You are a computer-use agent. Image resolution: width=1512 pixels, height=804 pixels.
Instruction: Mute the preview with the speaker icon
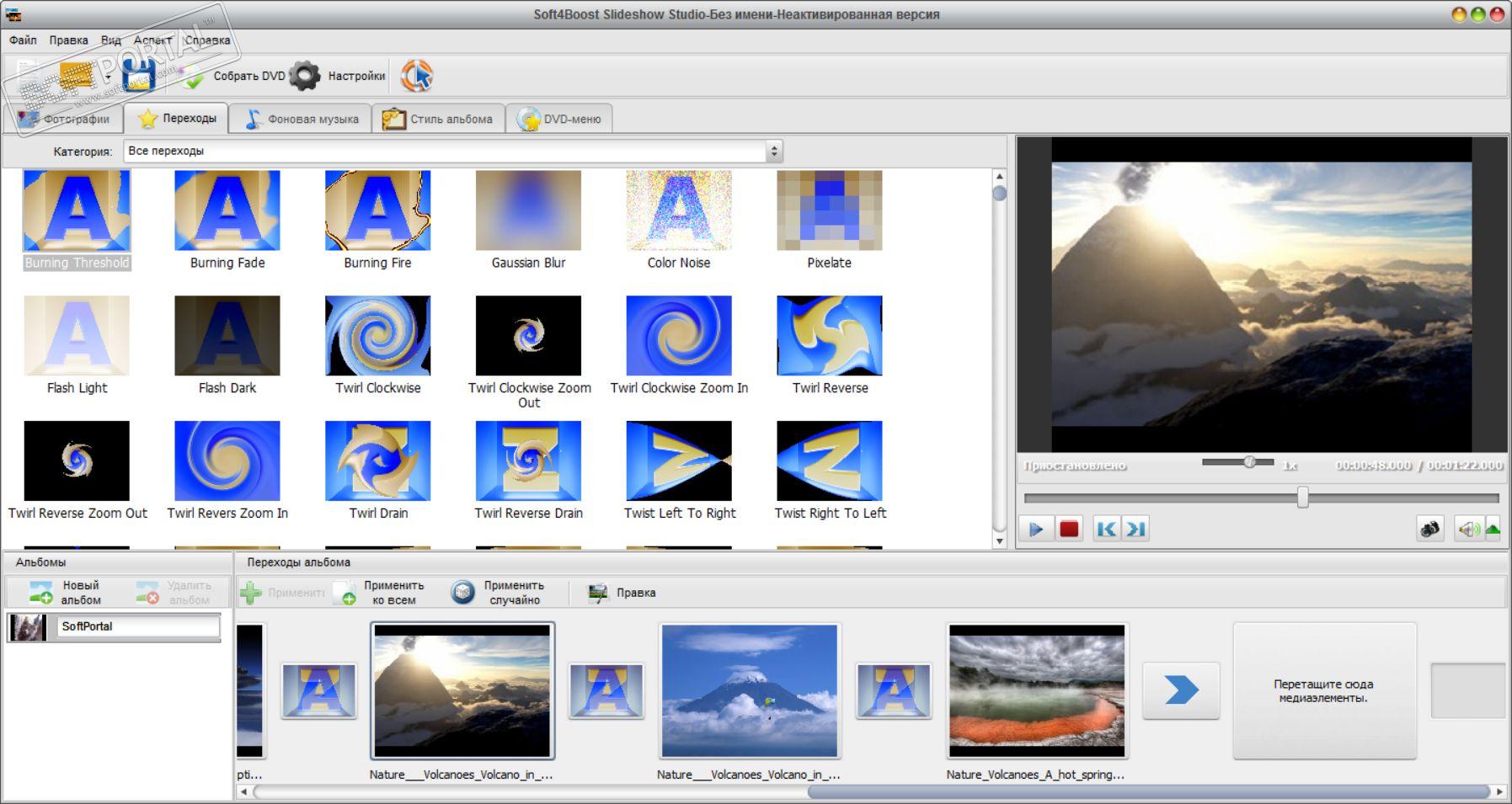point(1469,529)
